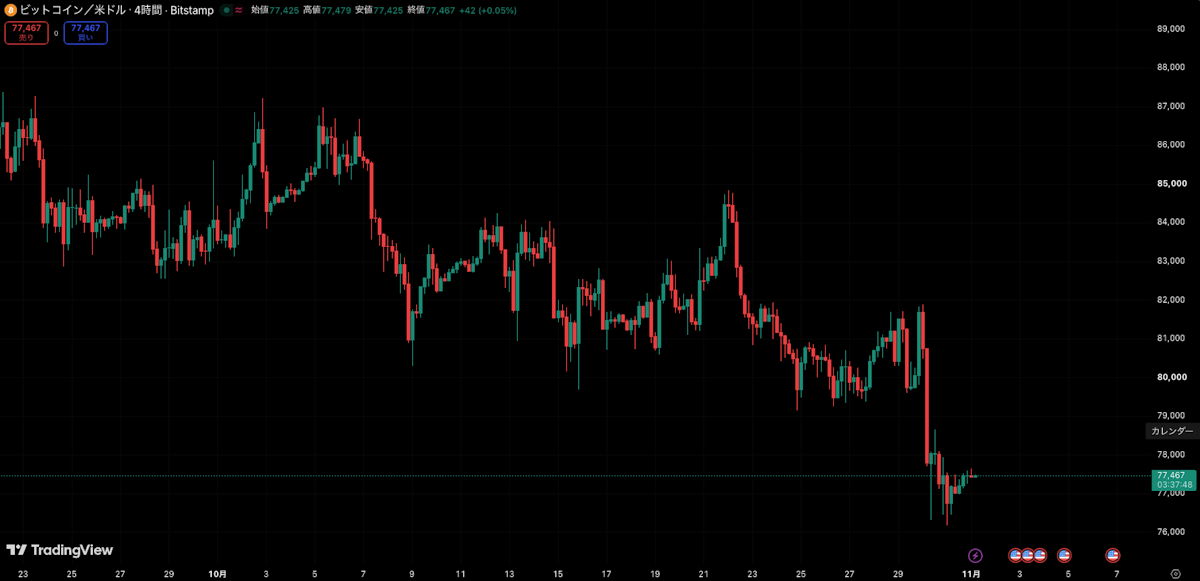Click the red 売り sell button

25,32
